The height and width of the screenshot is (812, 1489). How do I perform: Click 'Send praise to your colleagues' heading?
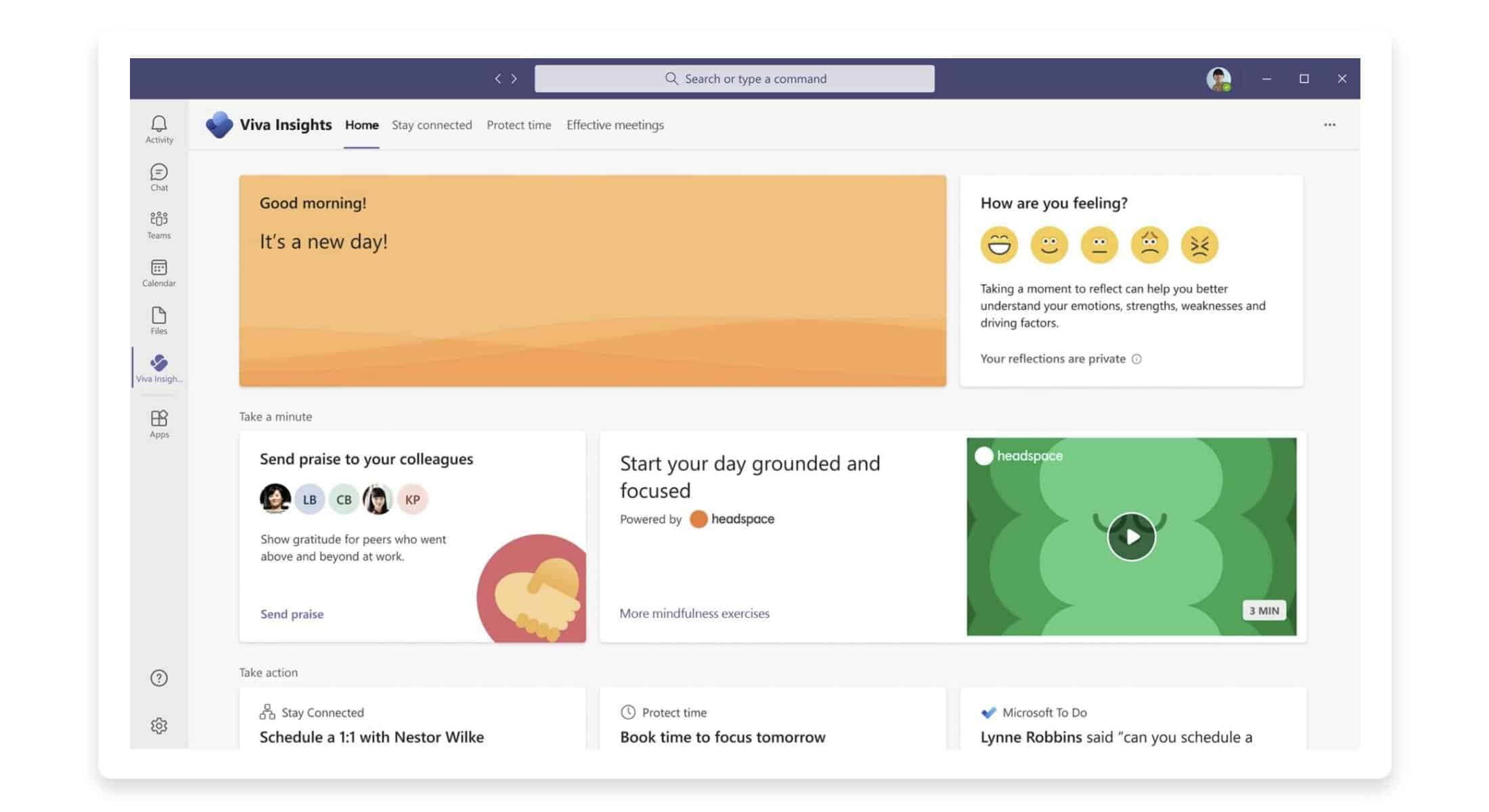click(366, 459)
